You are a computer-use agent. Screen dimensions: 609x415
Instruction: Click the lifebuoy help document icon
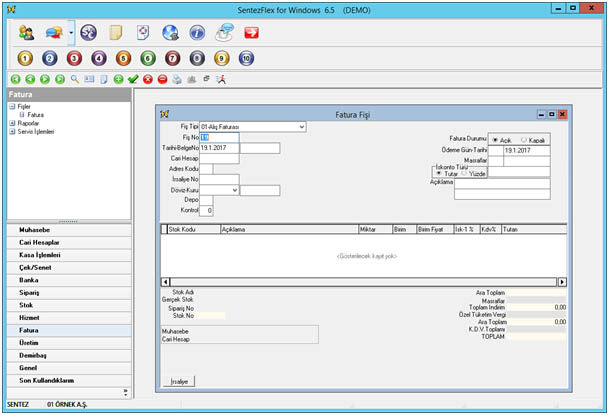143,33
